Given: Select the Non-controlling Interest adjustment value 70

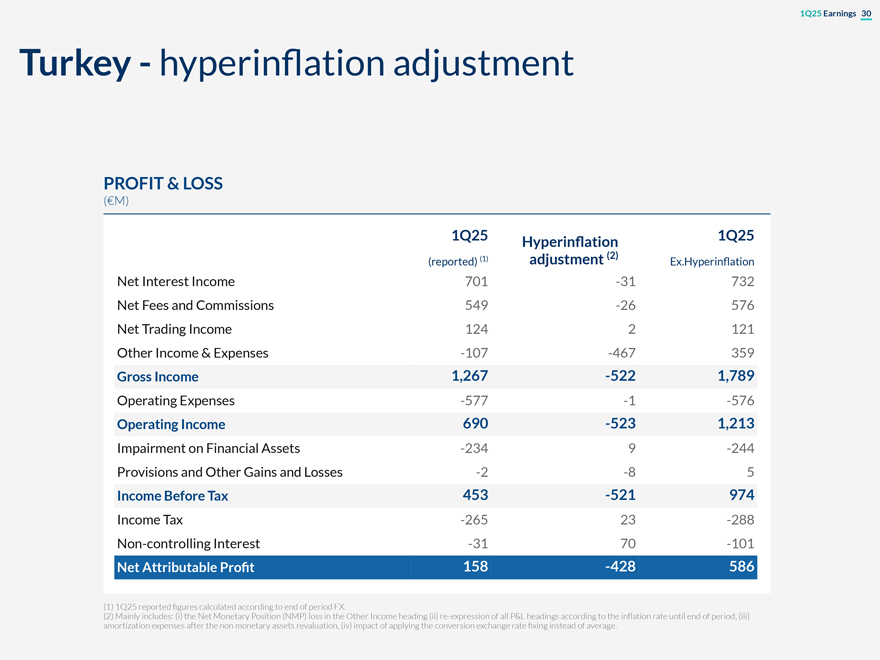Looking at the screenshot, I should click(628, 544).
